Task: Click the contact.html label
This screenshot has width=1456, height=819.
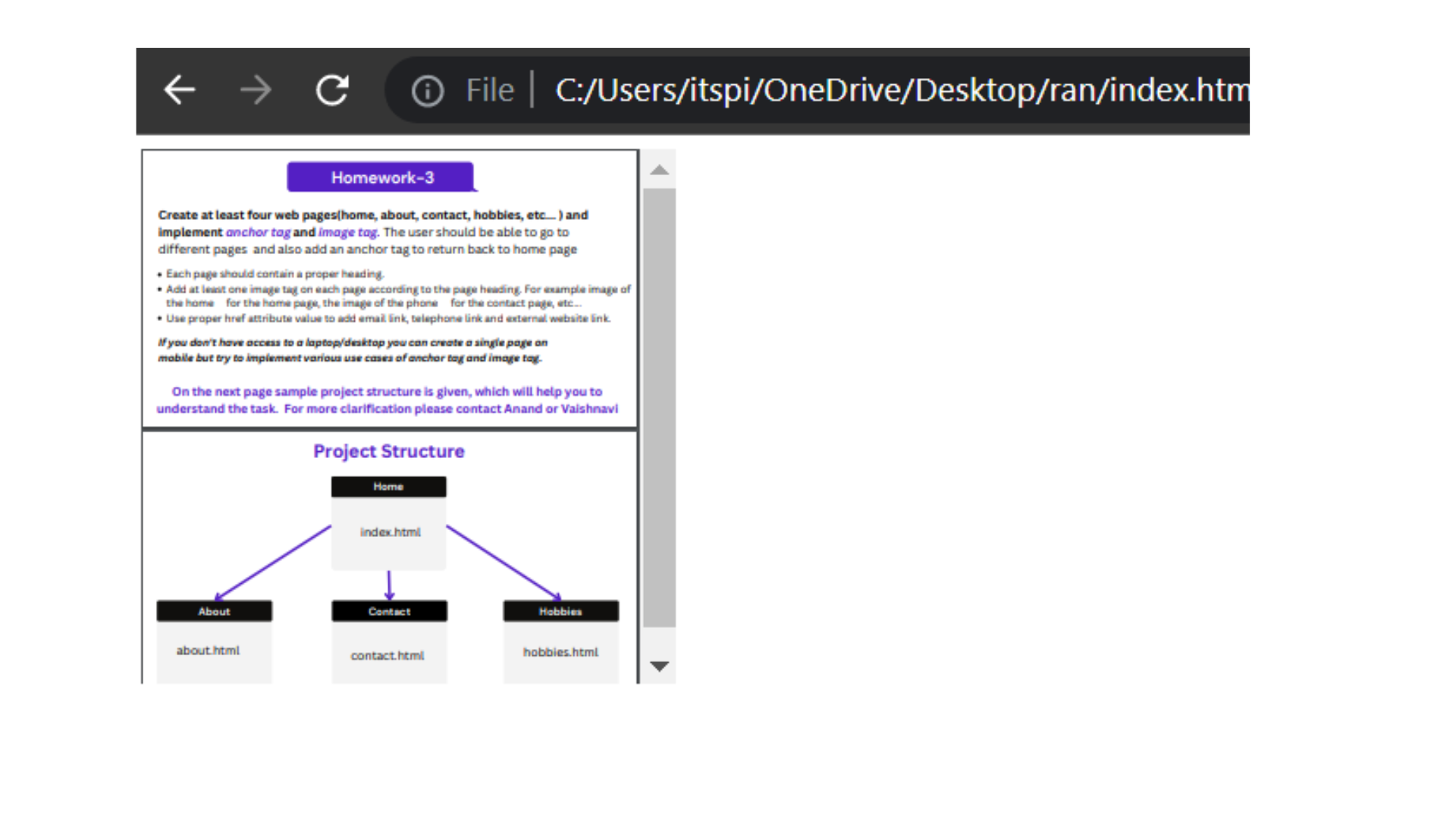Action: [388, 656]
